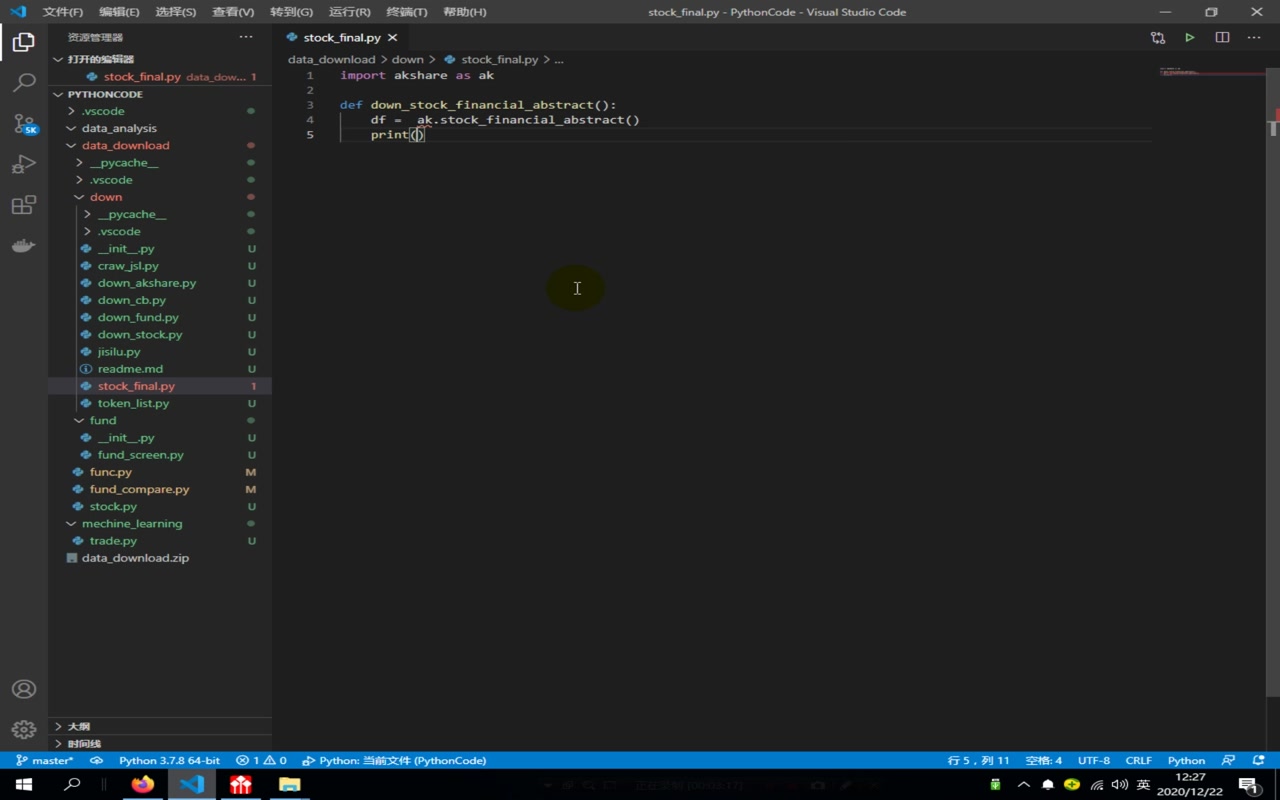Open token_list.py in the file tree

tap(133, 403)
